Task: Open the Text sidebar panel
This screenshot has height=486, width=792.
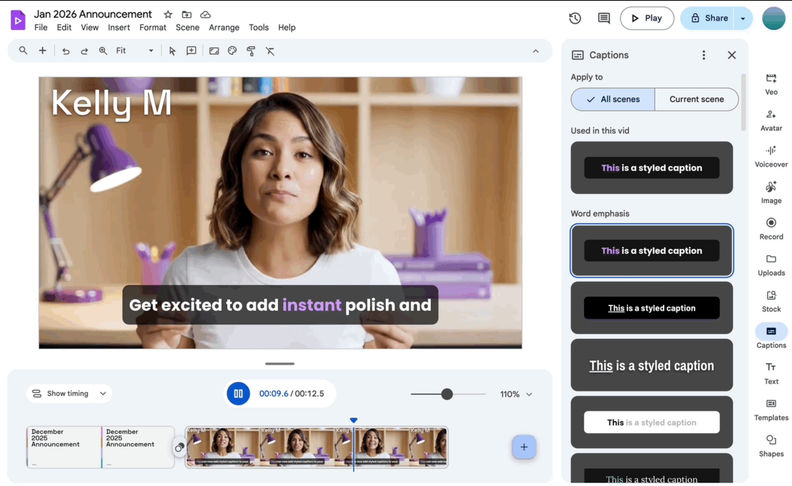Action: 771,373
